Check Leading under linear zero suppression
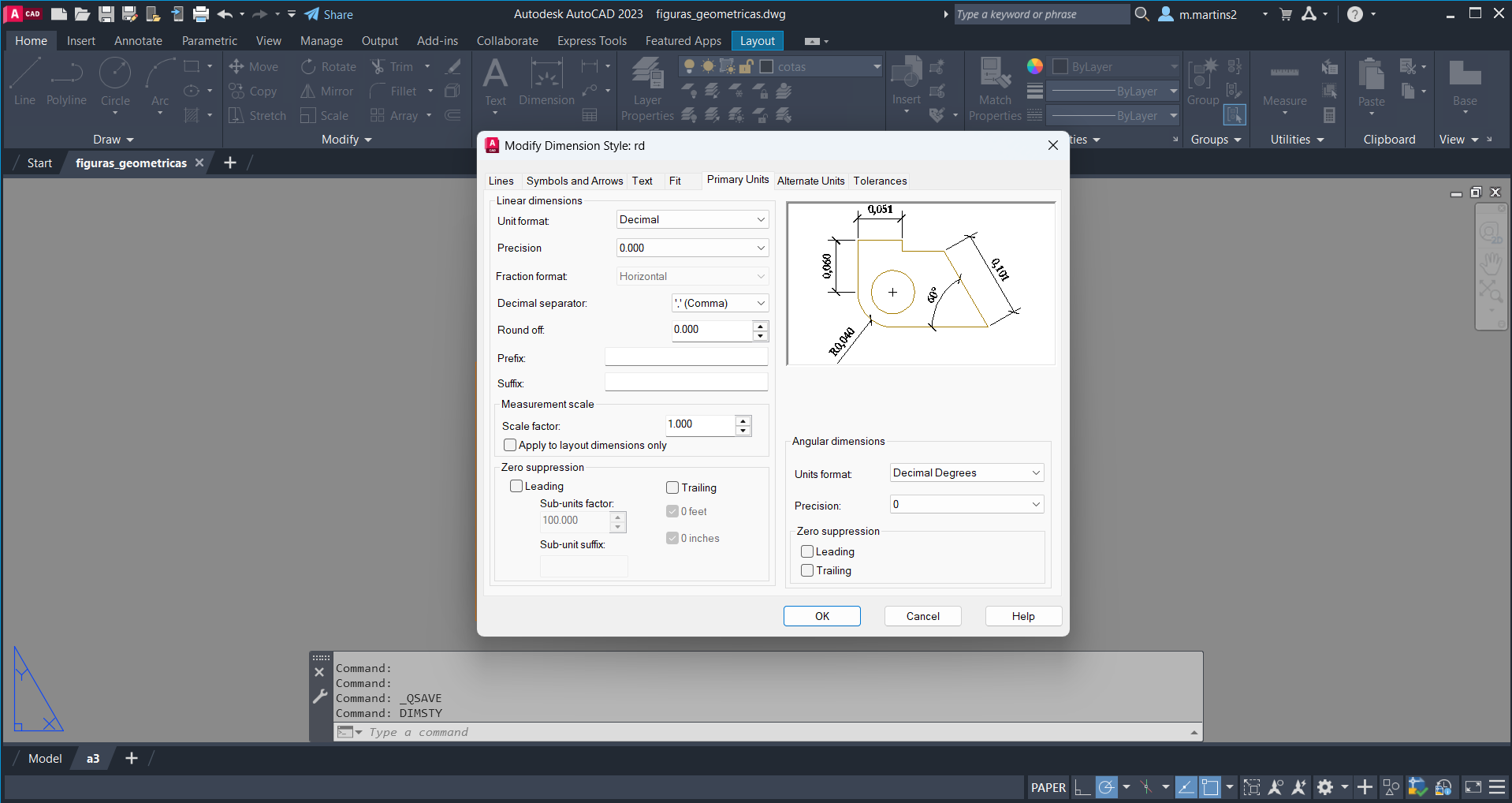 [x=516, y=487]
